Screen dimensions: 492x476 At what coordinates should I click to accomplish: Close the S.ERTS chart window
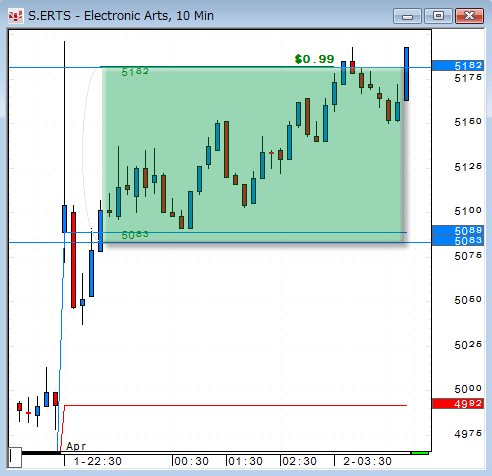[x=469, y=16]
